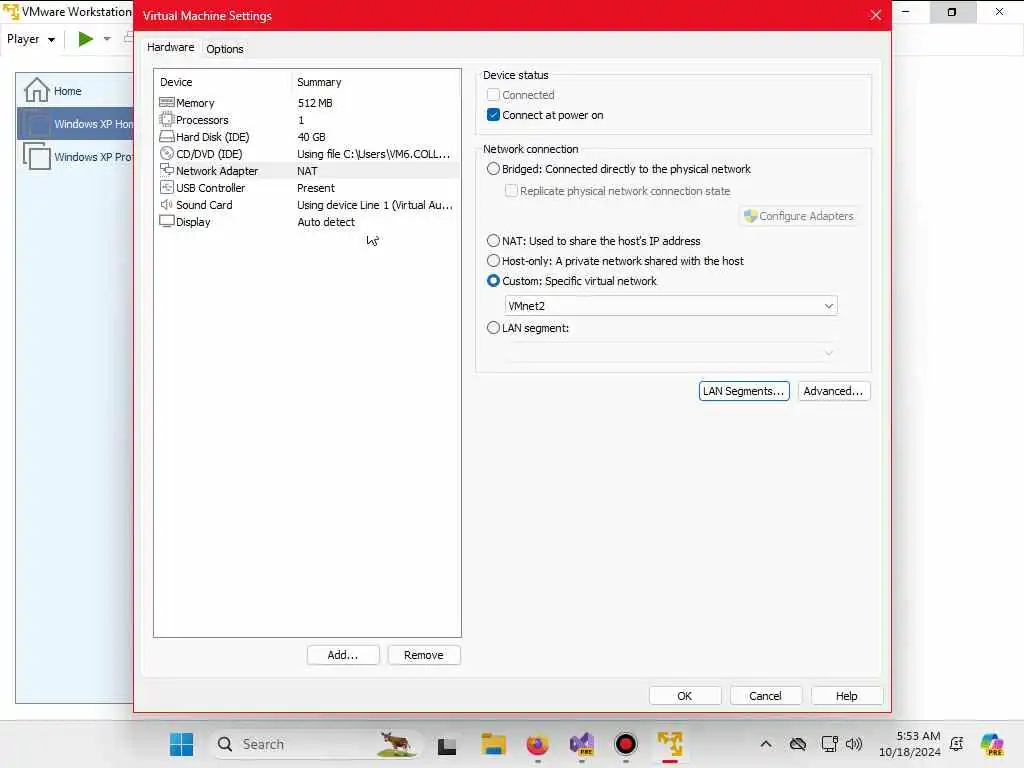Switch to the Options tab
The image size is (1024, 768).
click(225, 49)
